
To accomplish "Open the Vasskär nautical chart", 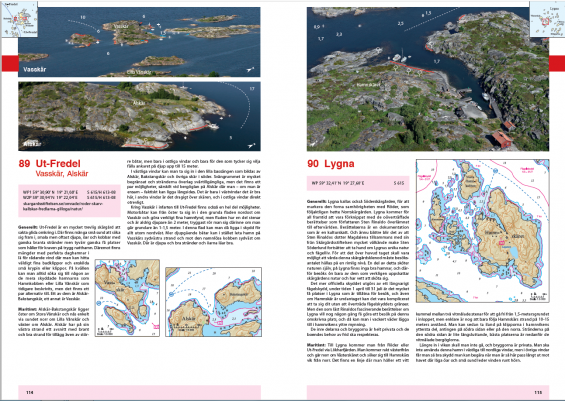I will point(127,298).
